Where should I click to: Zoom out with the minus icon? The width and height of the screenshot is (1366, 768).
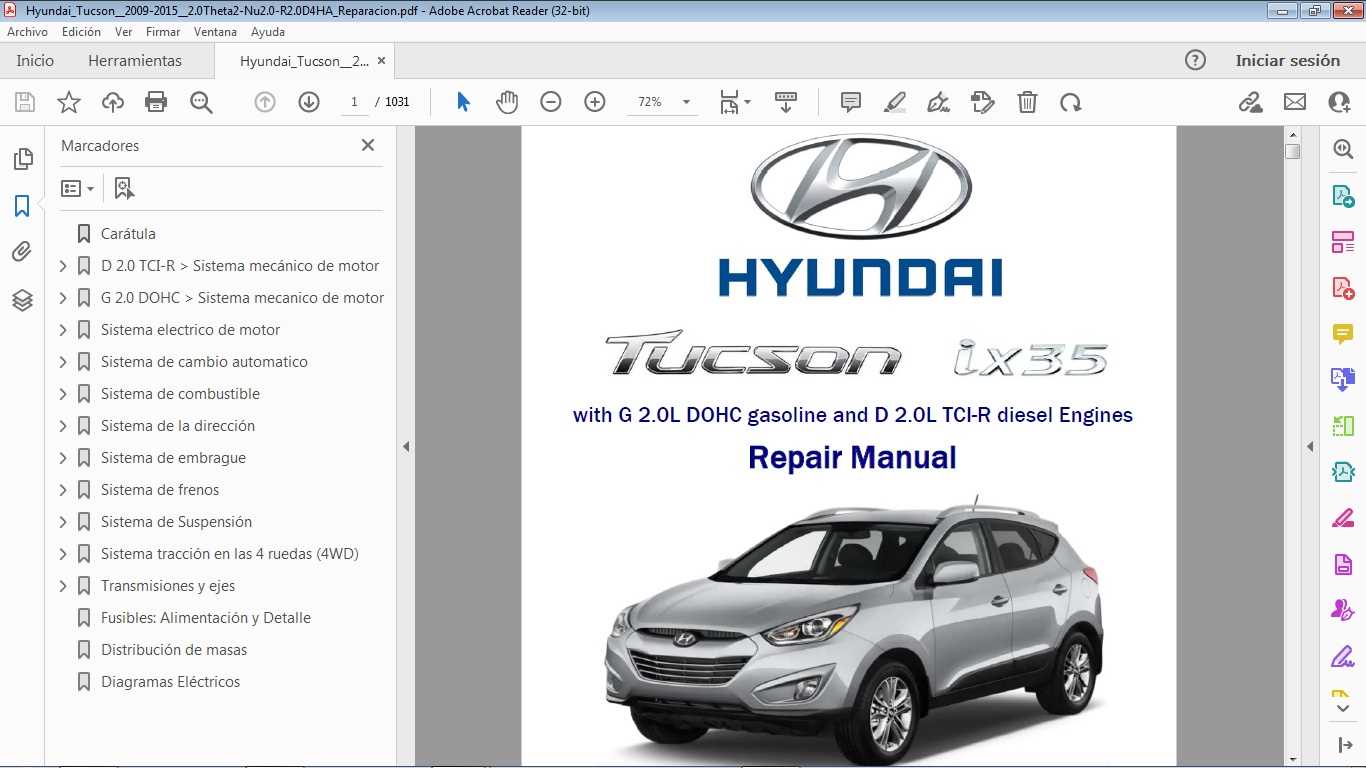point(551,102)
